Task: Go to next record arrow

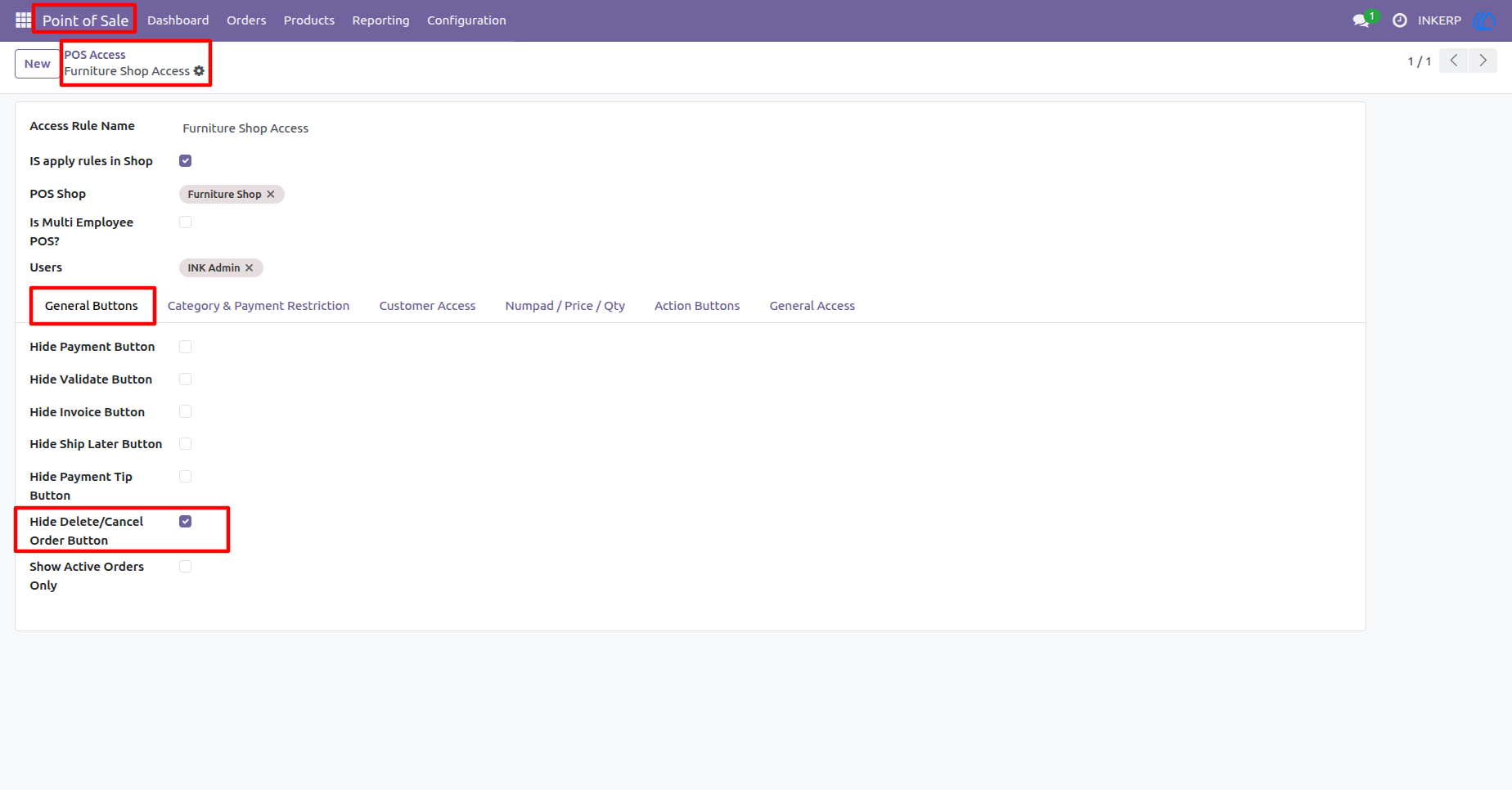Action: 1483,61
